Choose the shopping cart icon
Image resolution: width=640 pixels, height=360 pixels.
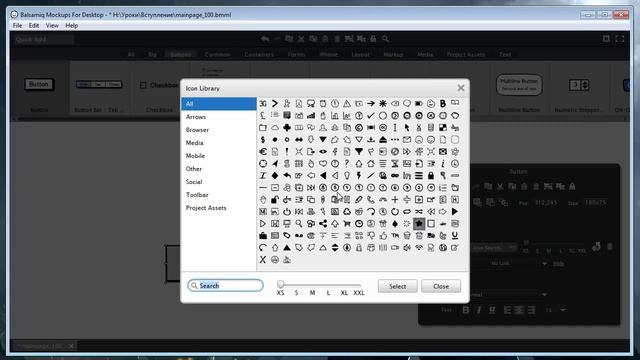(x=347, y=224)
